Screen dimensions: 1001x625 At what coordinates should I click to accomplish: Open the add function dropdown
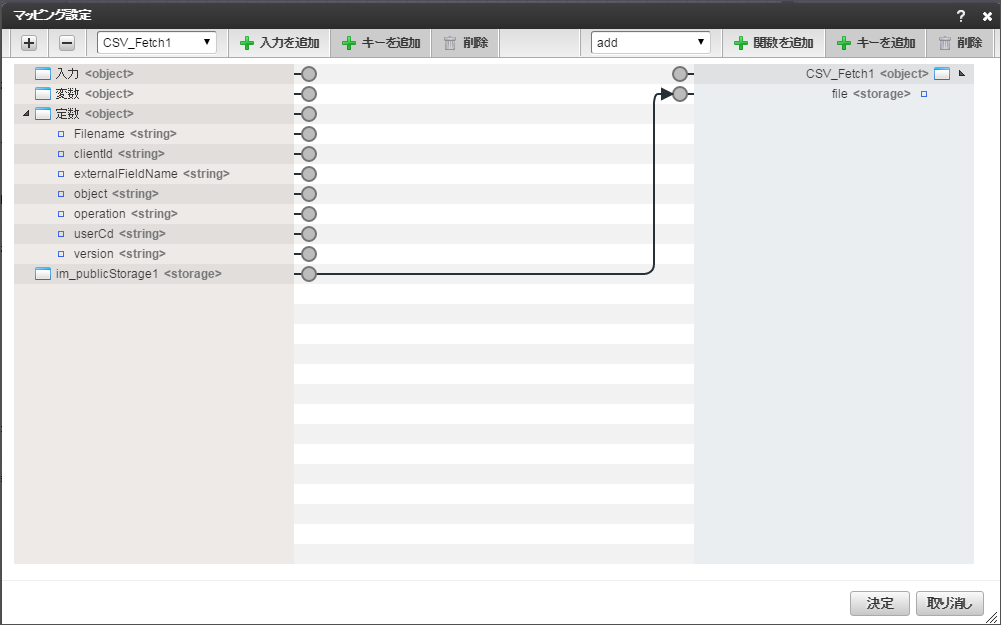click(651, 43)
